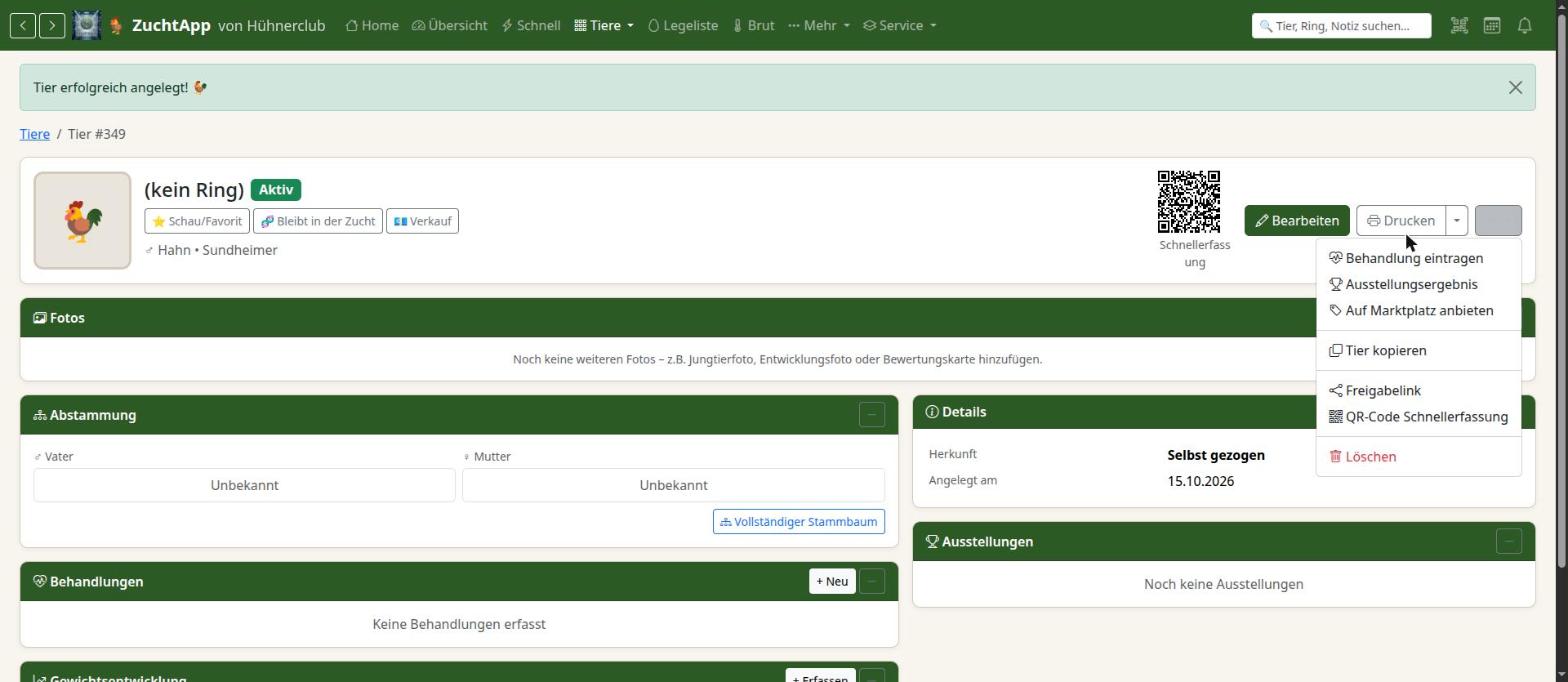The height and width of the screenshot is (682, 1568).
Task: Click the unknown Vater box
Action: tap(244, 485)
